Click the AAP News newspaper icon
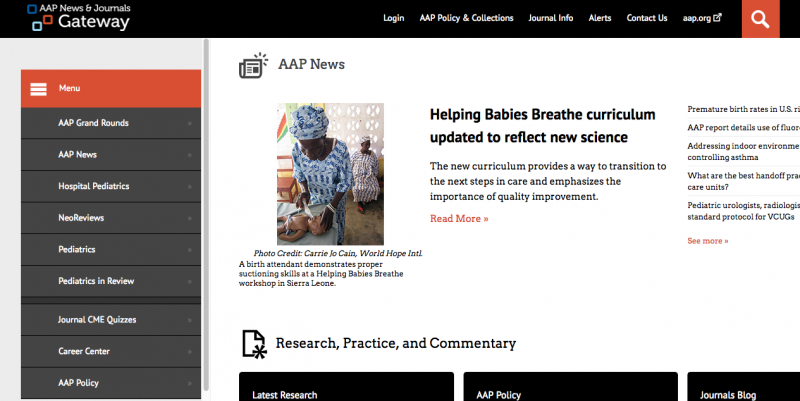The height and width of the screenshot is (401, 800). click(254, 65)
